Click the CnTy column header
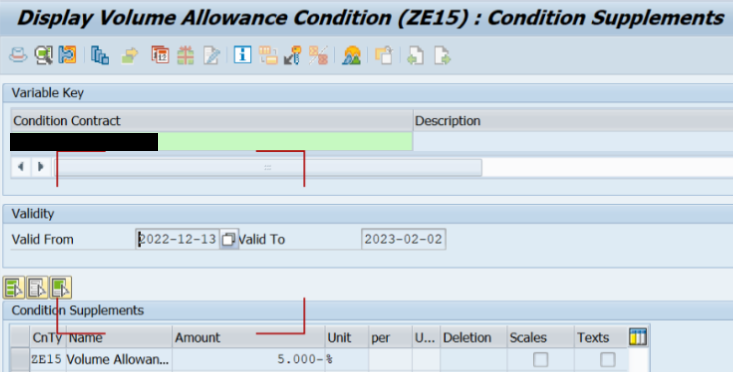The height and width of the screenshot is (372, 733). tap(48, 337)
